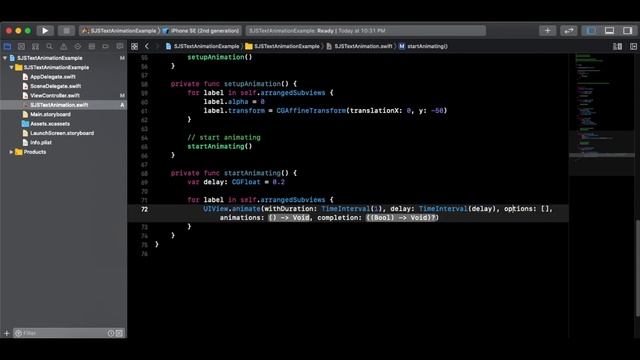The height and width of the screenshot is (360, 640).
Task: Select the SJSTextAnimationExample scheme
Action: point(119,31)
